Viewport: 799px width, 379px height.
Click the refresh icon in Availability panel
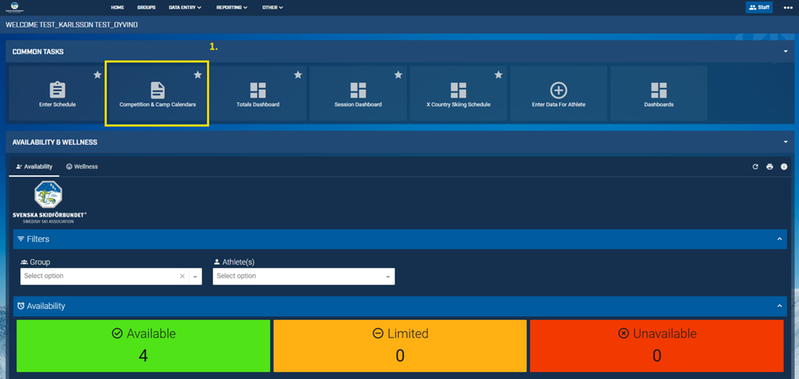tap(755, 167)
